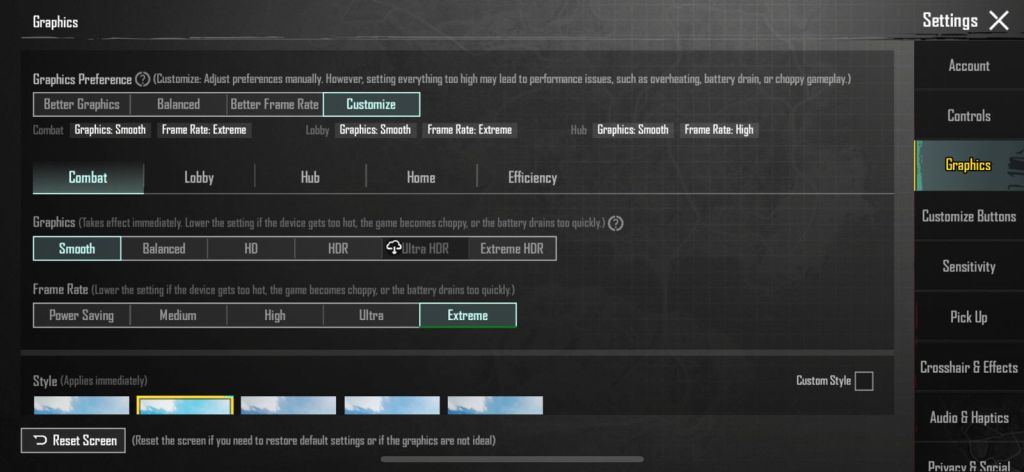This screenshot has height=472, width=1024.
Task: Set frame rate to Extreme
Action: click(468, 316)
